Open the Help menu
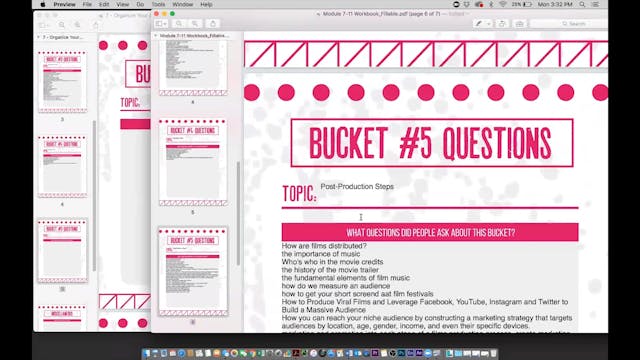This screenshot has width=640, height=360. [x=206, y=4]
